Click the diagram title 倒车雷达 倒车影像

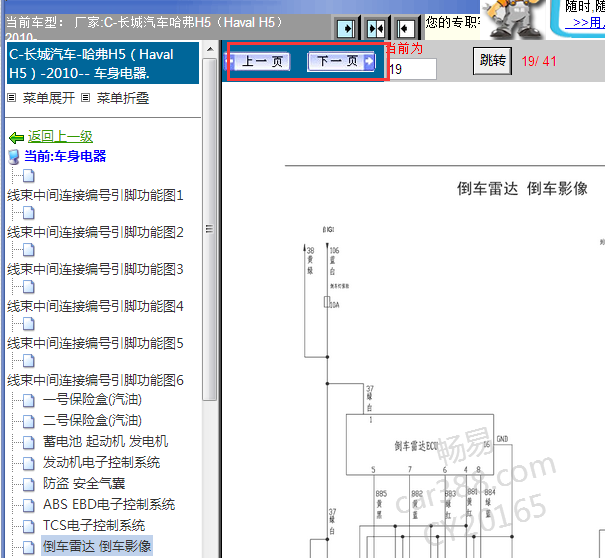coord(522,188)
